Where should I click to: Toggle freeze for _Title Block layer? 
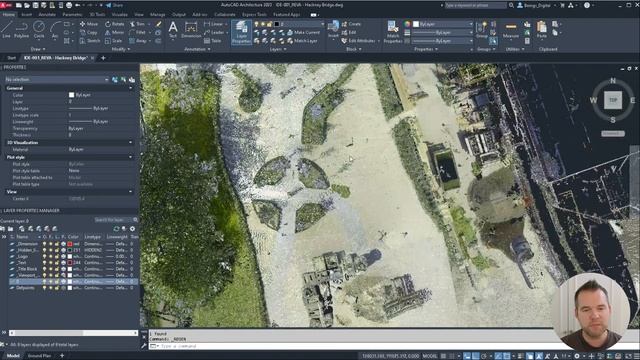[51, 269]
